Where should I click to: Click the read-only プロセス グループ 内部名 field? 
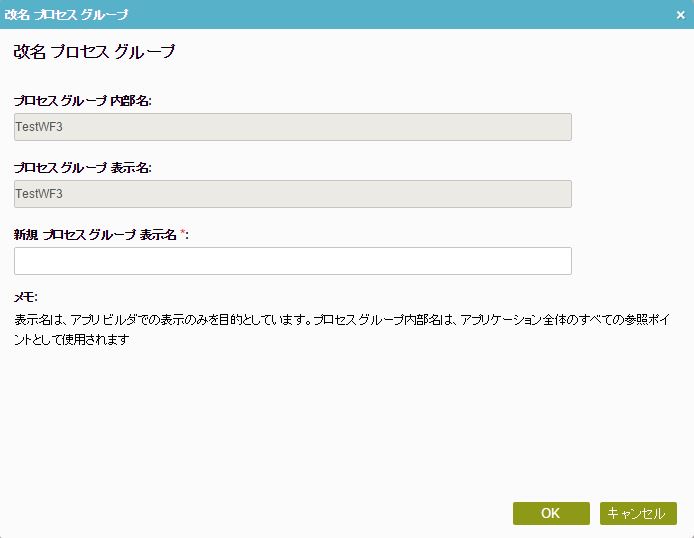293,127
